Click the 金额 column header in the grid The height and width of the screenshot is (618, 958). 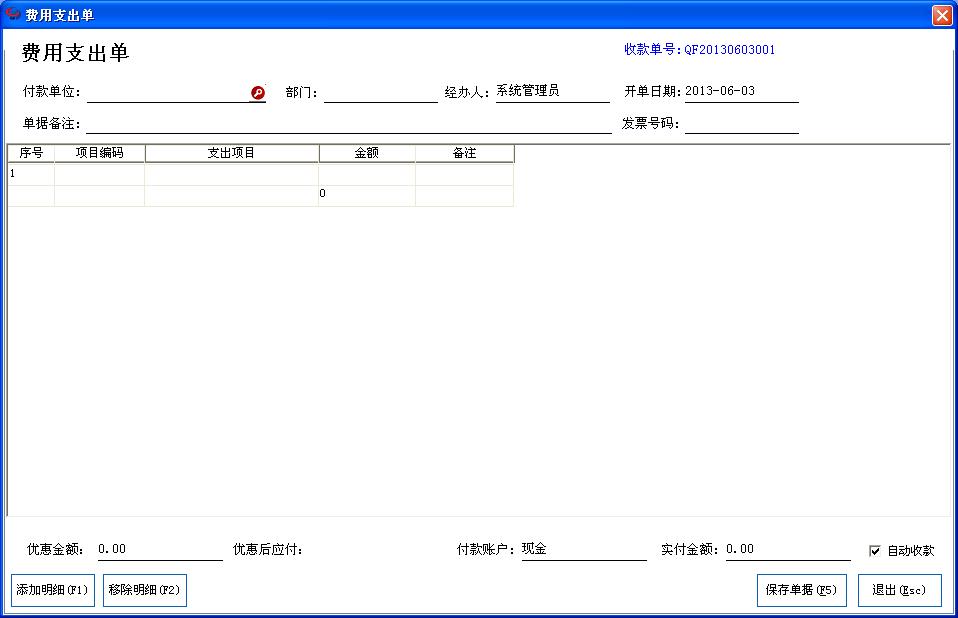click(x=366, y=152)
